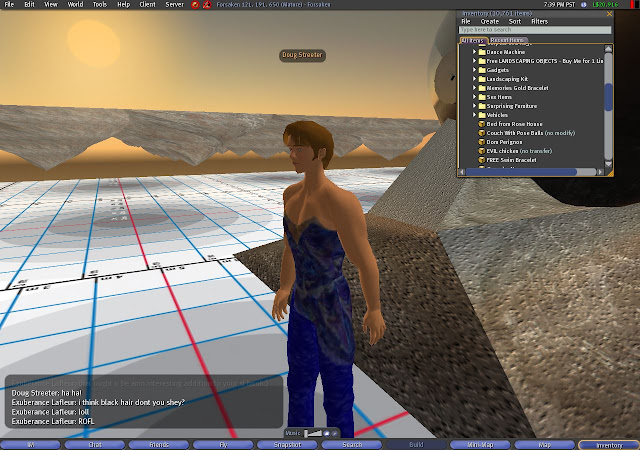640x450 pixels.
Task: Open the Help menu
Action: (123, 4)
